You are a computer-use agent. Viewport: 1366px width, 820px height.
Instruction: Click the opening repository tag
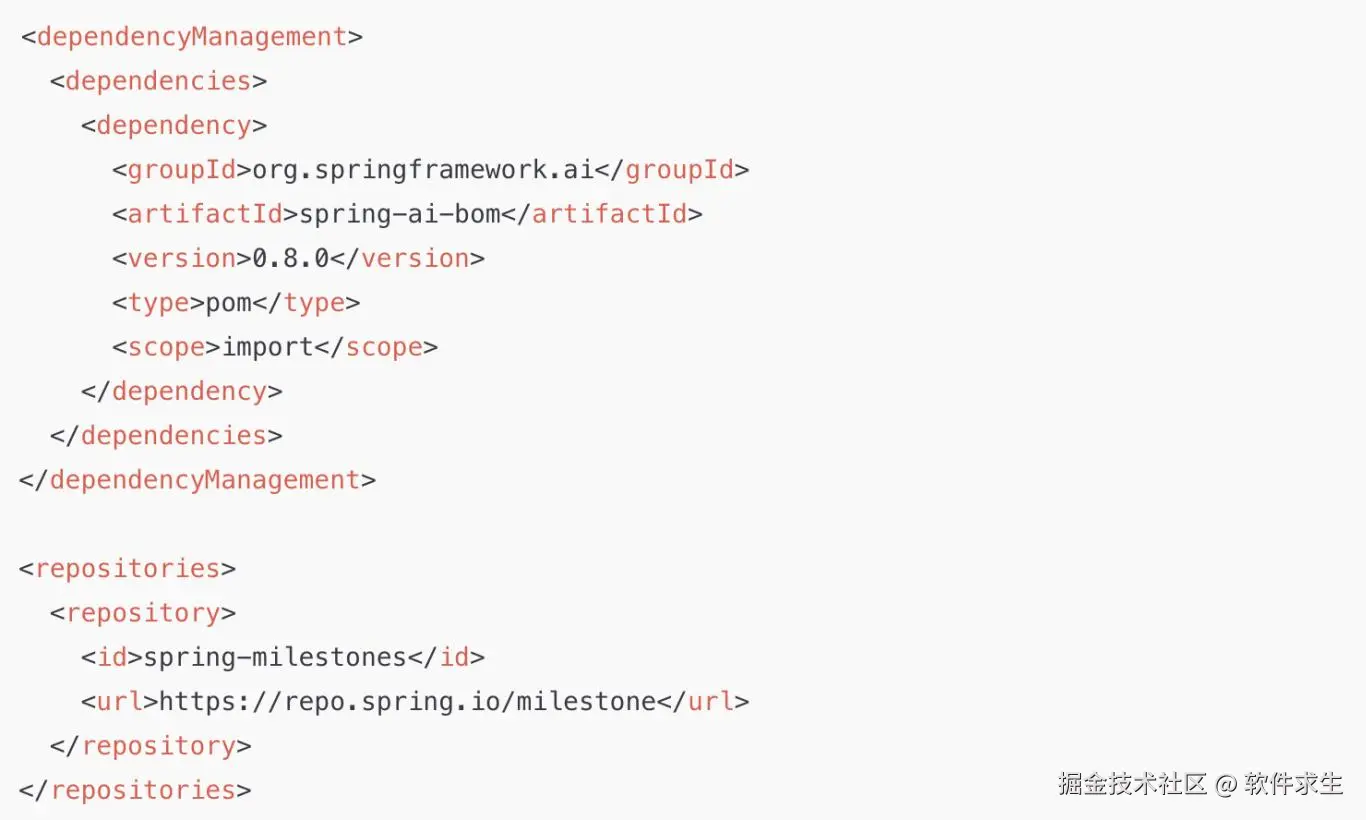[143, 612]
